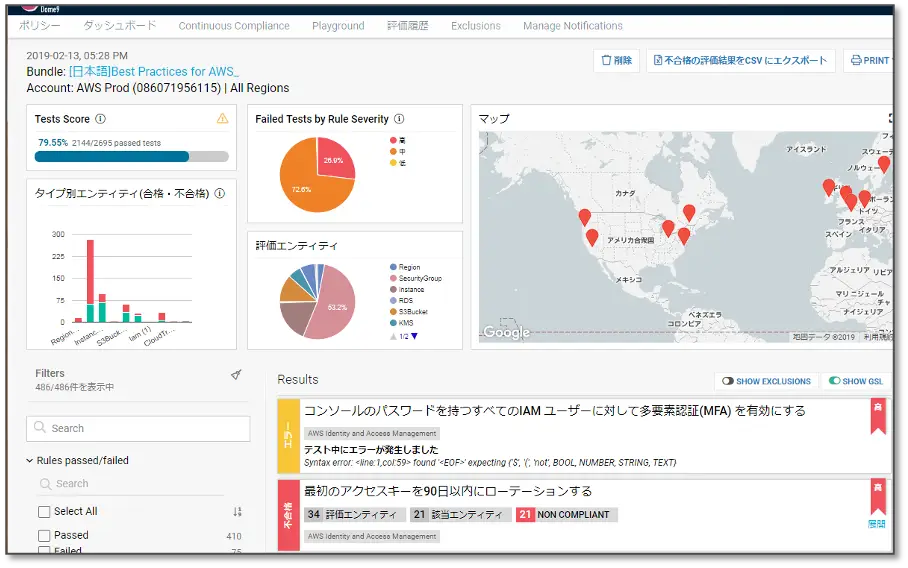Click the Tests Score progress bar

point(131,156)
